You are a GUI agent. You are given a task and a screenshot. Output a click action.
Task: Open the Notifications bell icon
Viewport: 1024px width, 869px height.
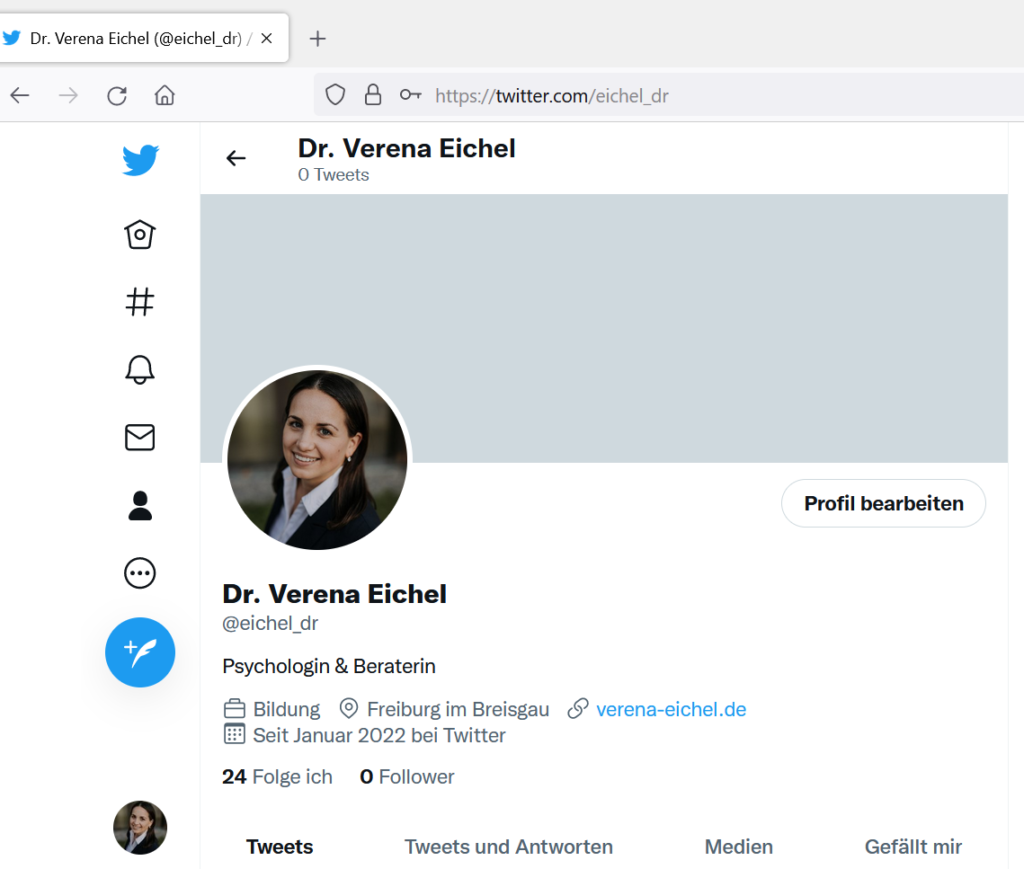[140, 370]
